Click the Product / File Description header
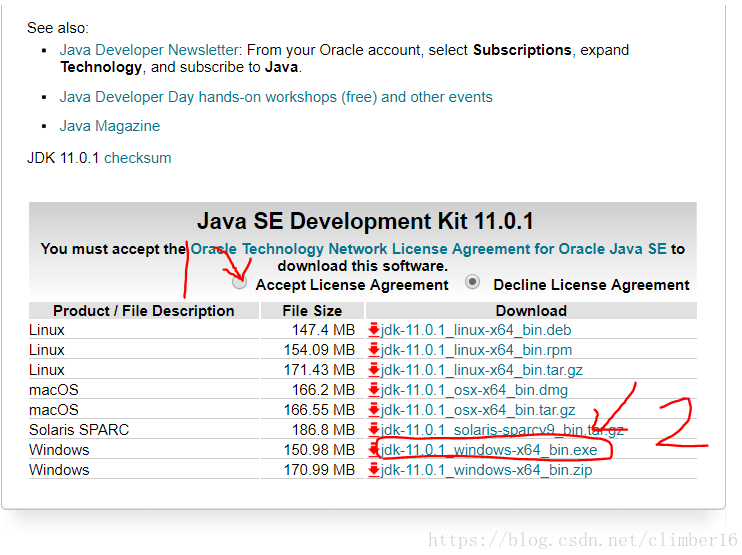The image size is (742, 555). tap(144, 310)
